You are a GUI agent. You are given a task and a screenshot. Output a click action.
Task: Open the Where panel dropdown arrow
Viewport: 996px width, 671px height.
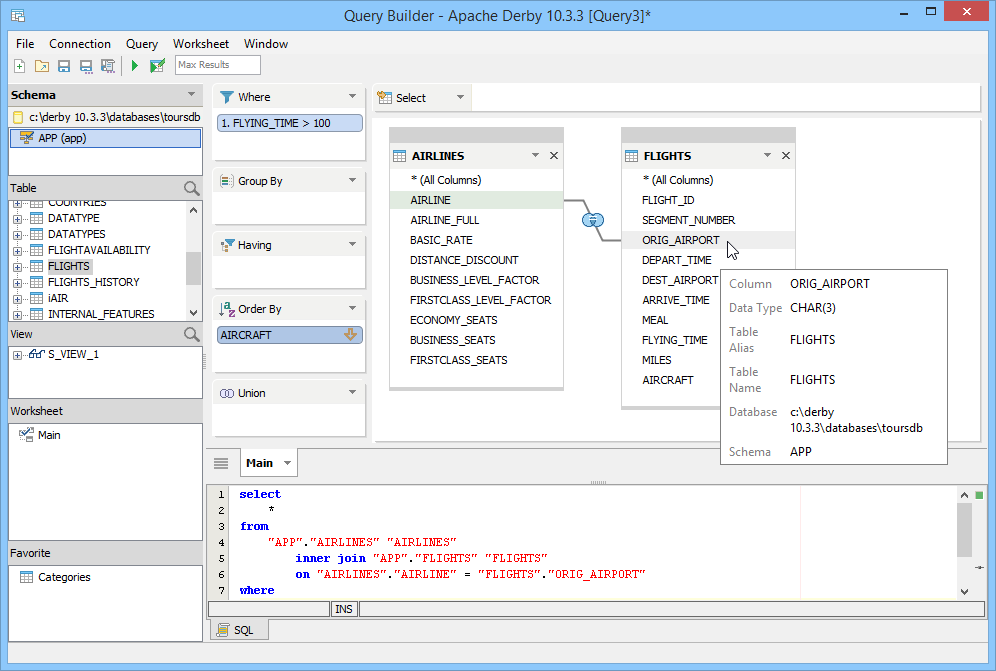click(353, 97)
